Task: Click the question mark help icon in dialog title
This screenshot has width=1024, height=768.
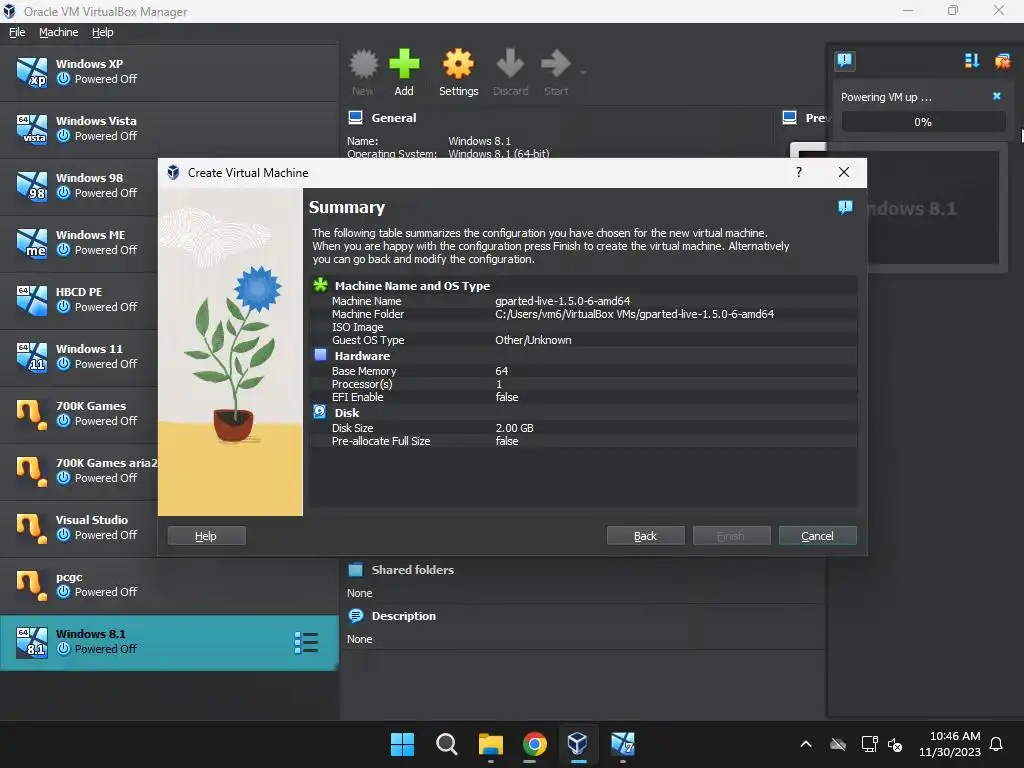Action: click(x=799, y=172)
